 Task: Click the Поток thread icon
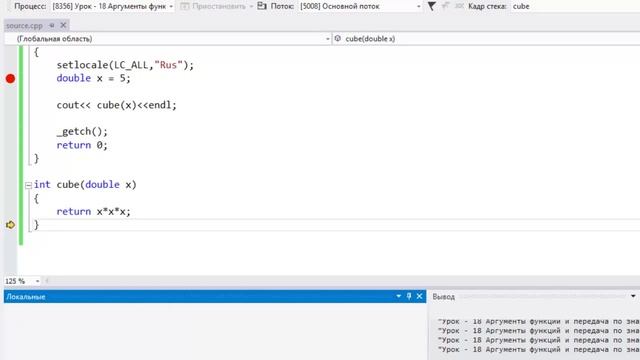click(x=262, y=6)
